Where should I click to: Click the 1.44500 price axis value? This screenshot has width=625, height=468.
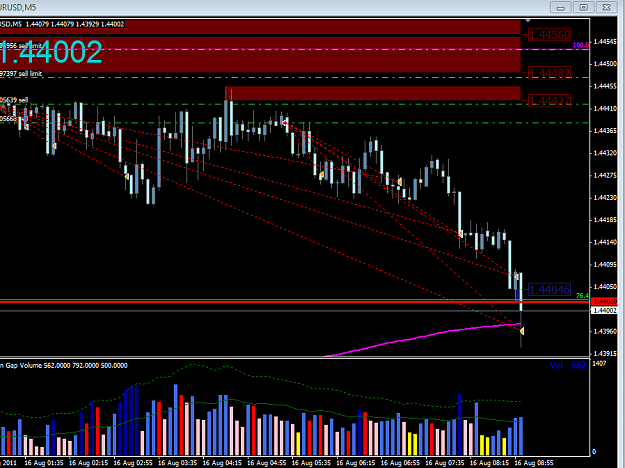(605, 64)
